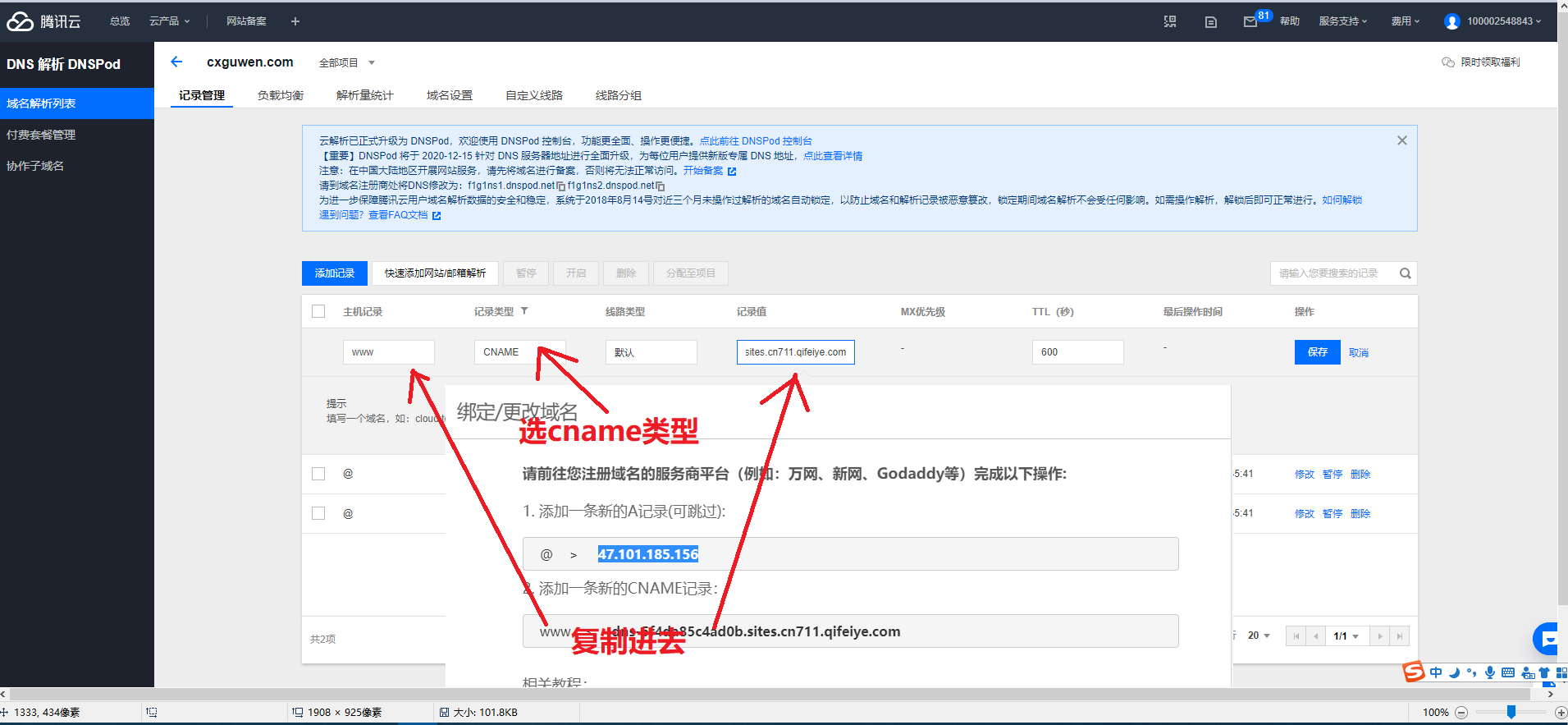Select 域名解析列表 in sidebar
This screenshot has width=1568, height=725.
pos(77,103)
